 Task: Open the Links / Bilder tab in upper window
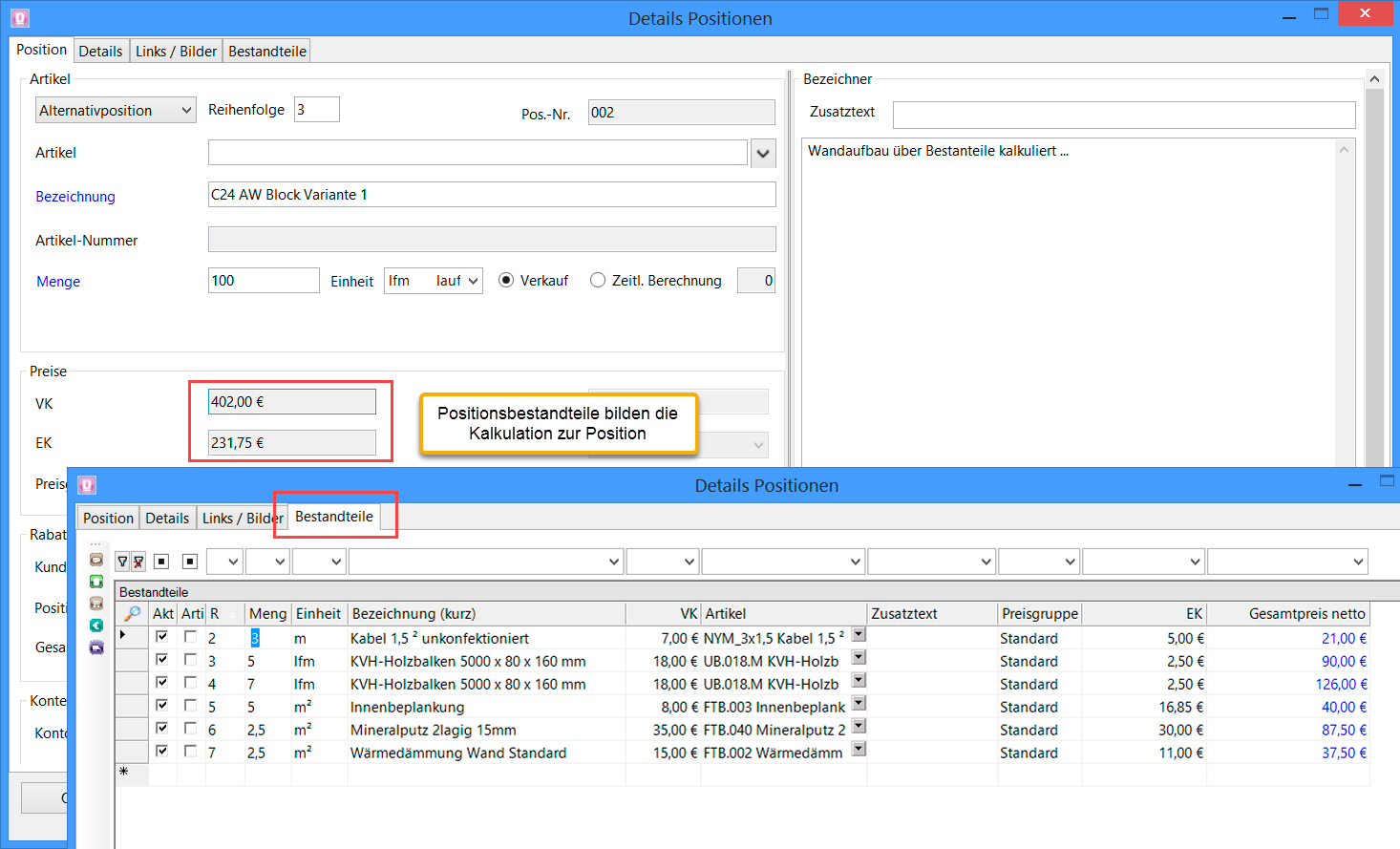(176, 52)
